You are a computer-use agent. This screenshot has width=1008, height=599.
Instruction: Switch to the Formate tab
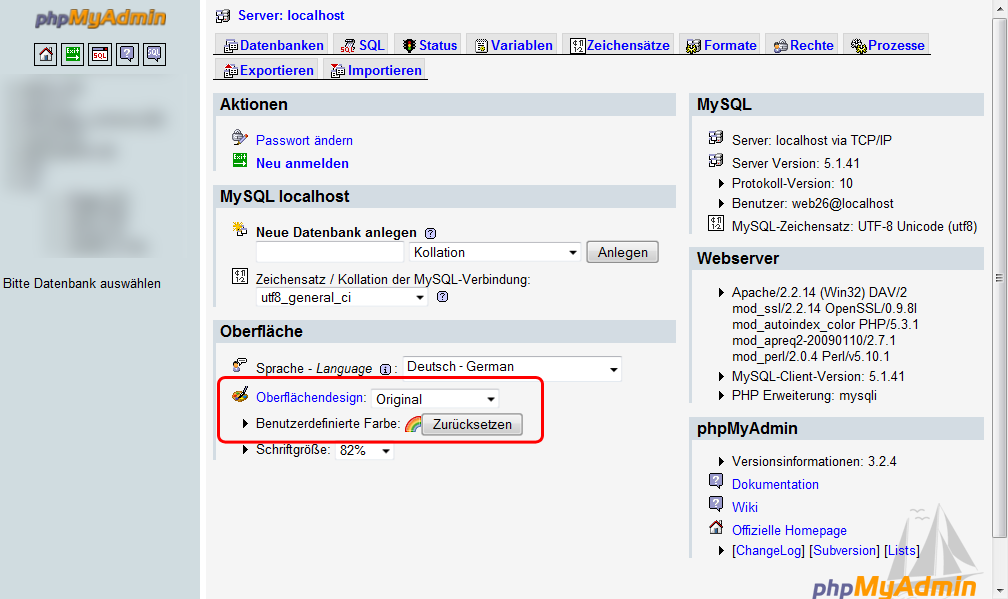point(721,45)
